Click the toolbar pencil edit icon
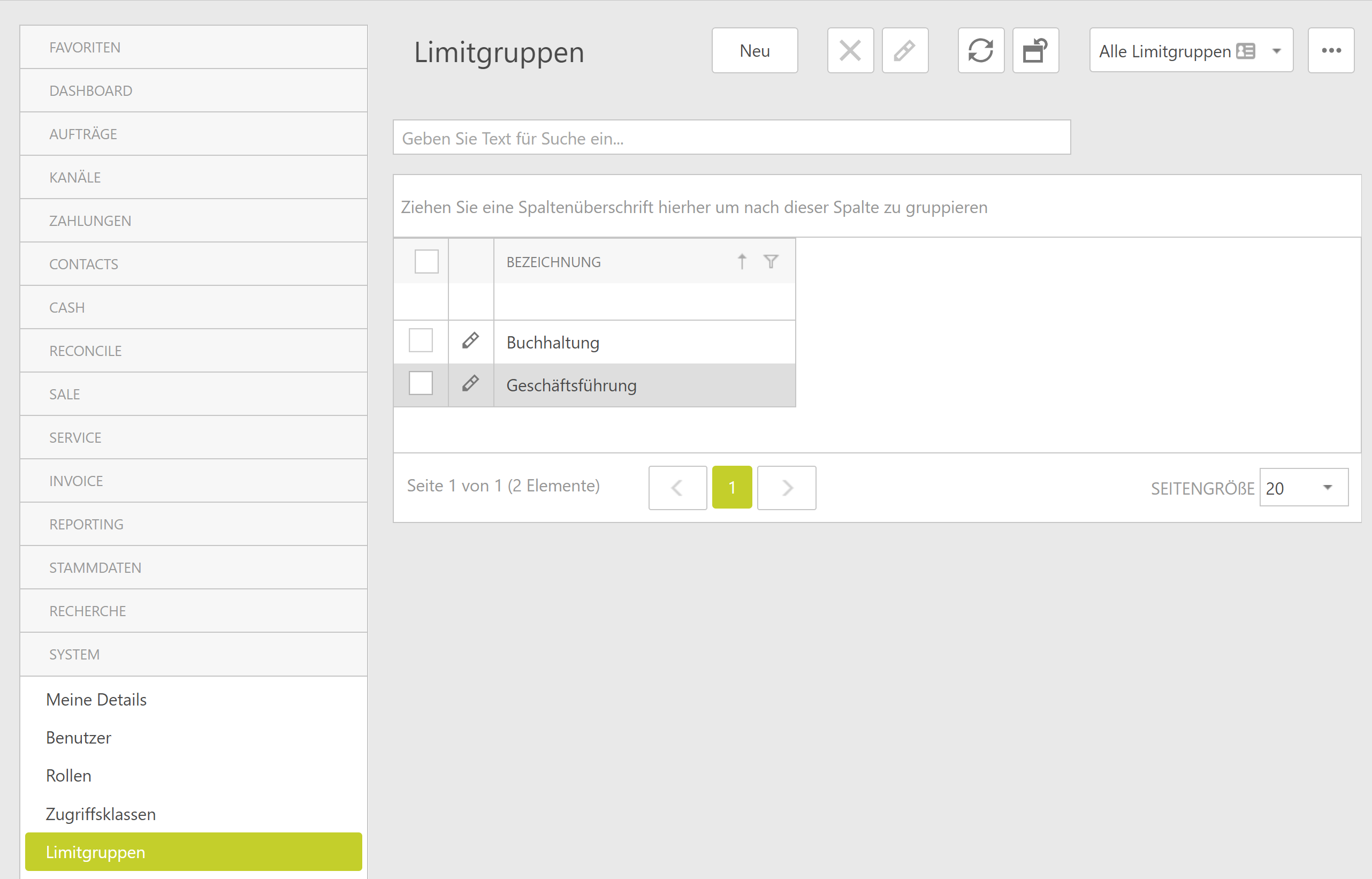1372x879 pixels. (905, 51)
